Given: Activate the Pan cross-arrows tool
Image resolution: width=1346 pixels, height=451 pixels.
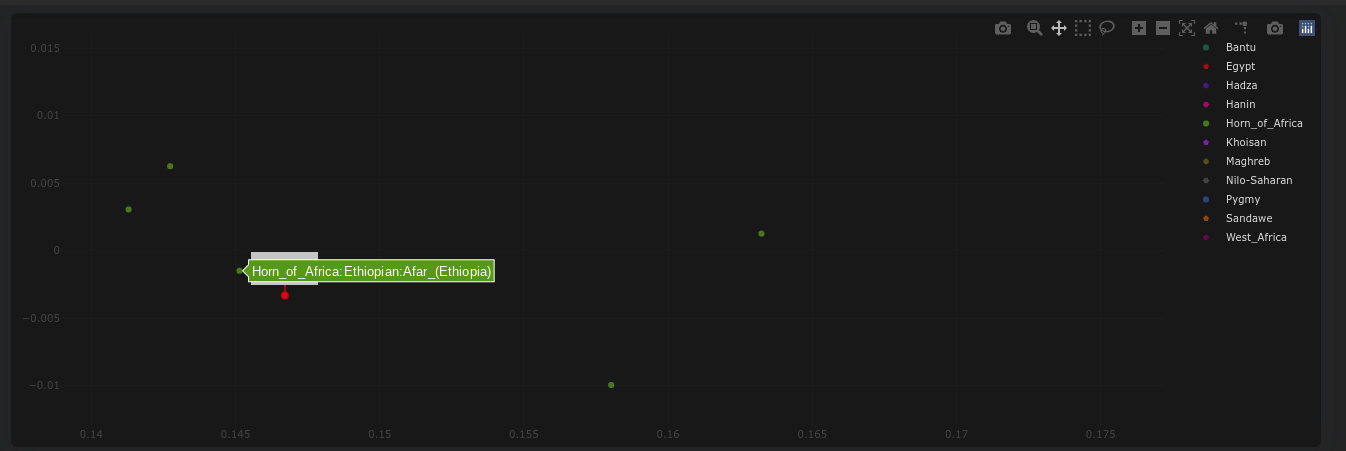Looking at the screenshot, I should pos(1059,28).
